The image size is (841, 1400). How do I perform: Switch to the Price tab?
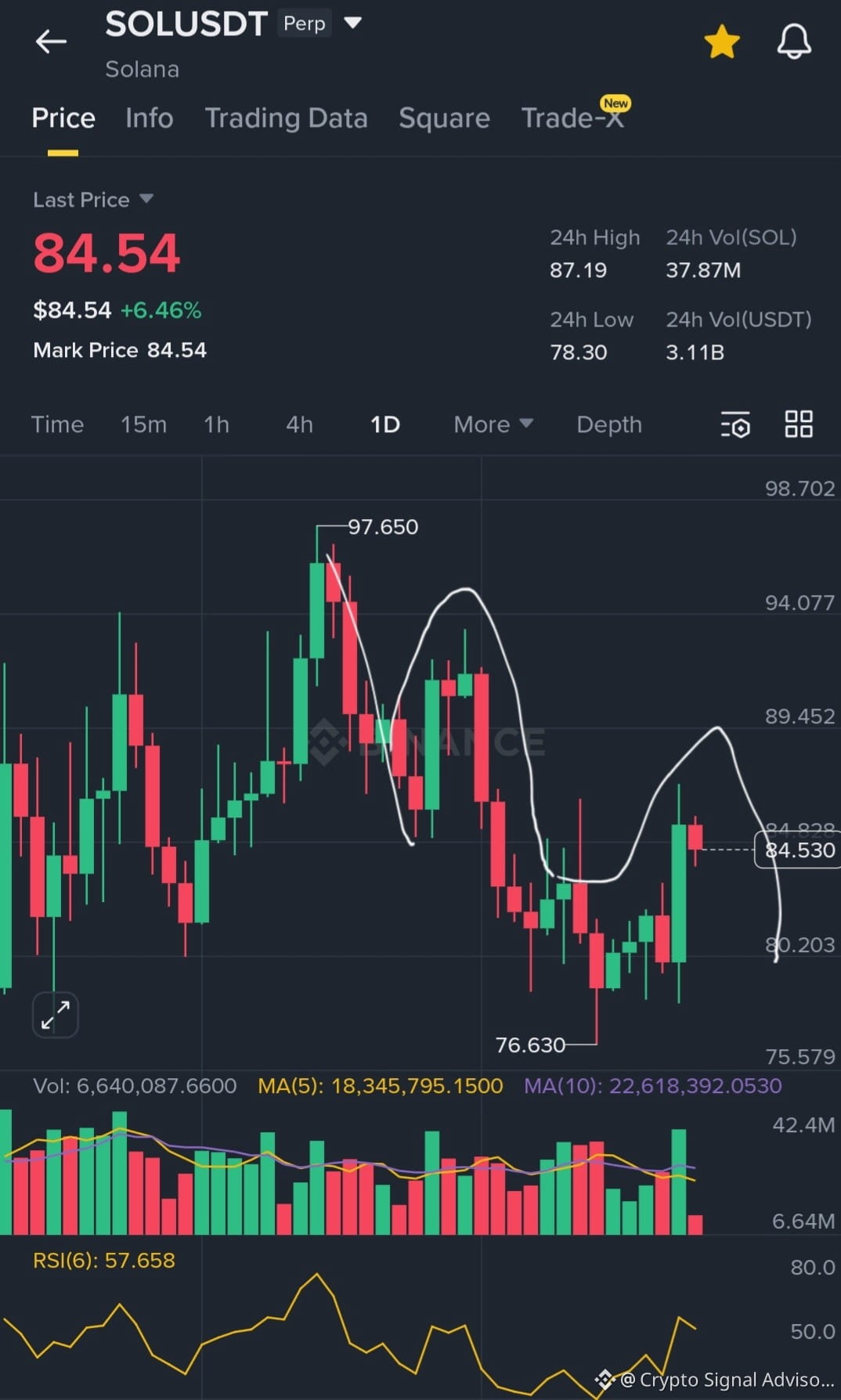[63, 118]
